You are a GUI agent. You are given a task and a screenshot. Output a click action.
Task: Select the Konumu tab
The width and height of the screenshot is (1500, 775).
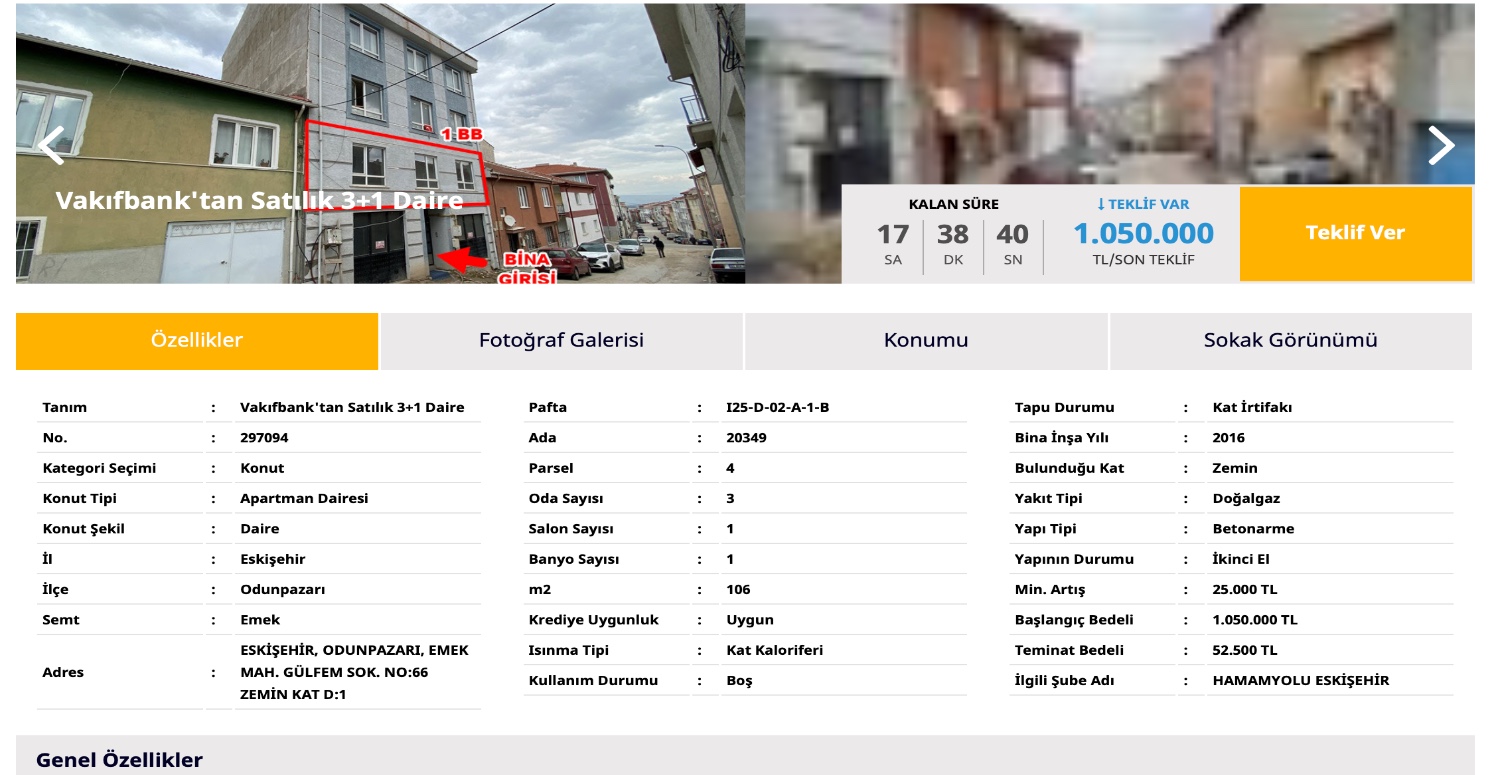(x=925, y=340)
